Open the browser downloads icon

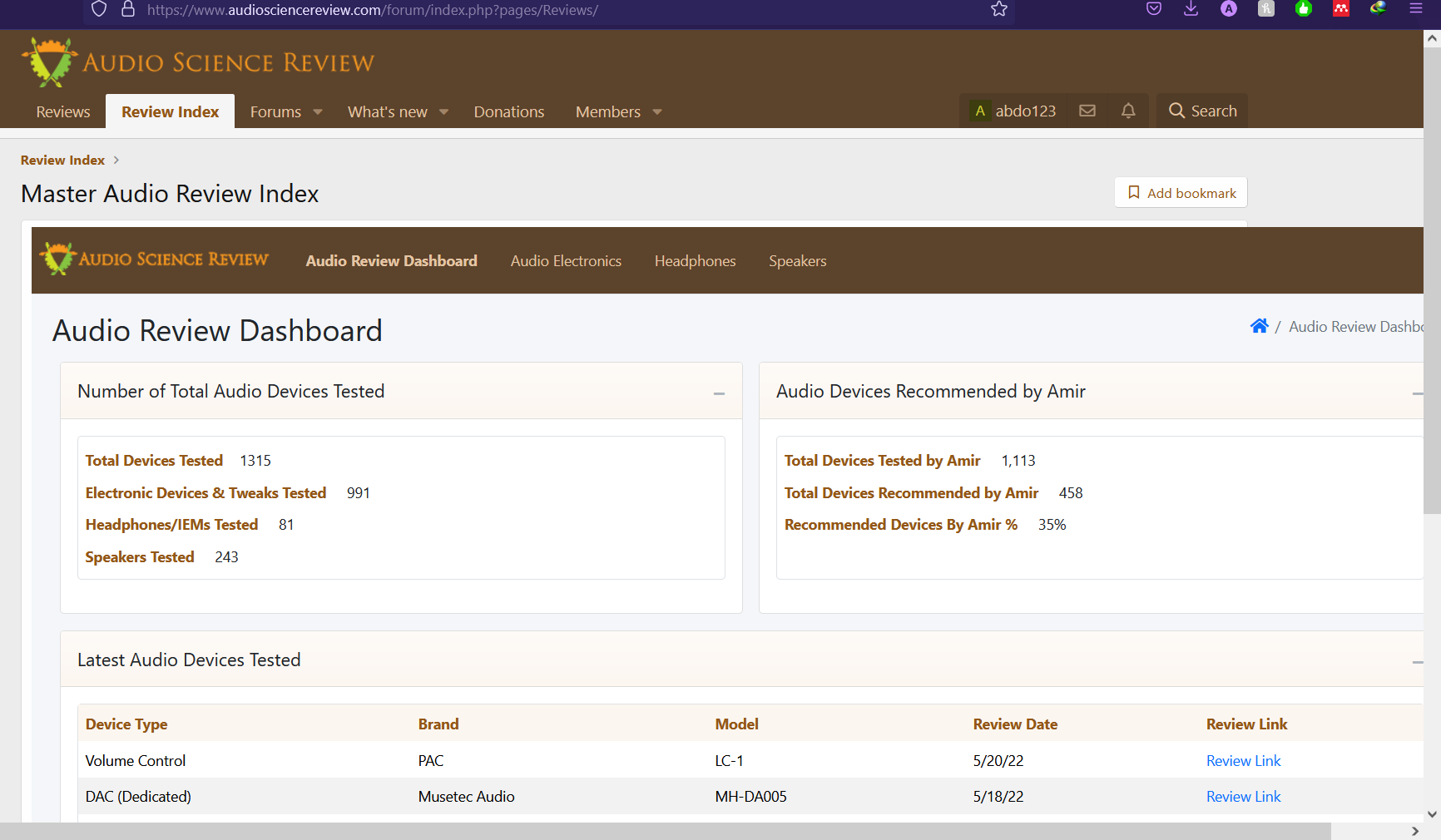tap(1191, 9)
